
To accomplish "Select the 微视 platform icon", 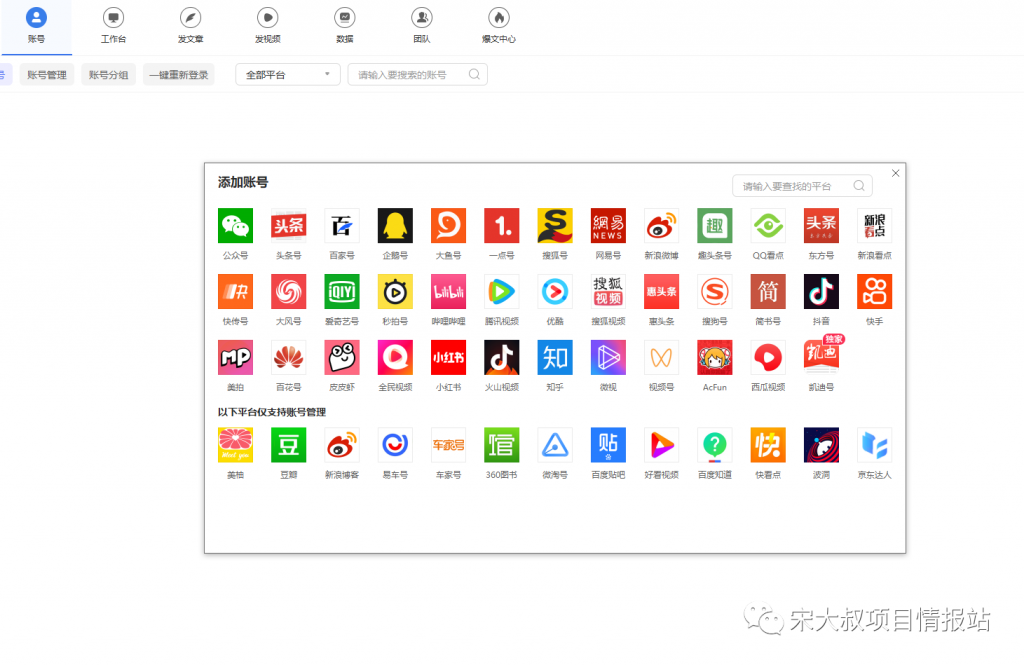I will [608, 358].
